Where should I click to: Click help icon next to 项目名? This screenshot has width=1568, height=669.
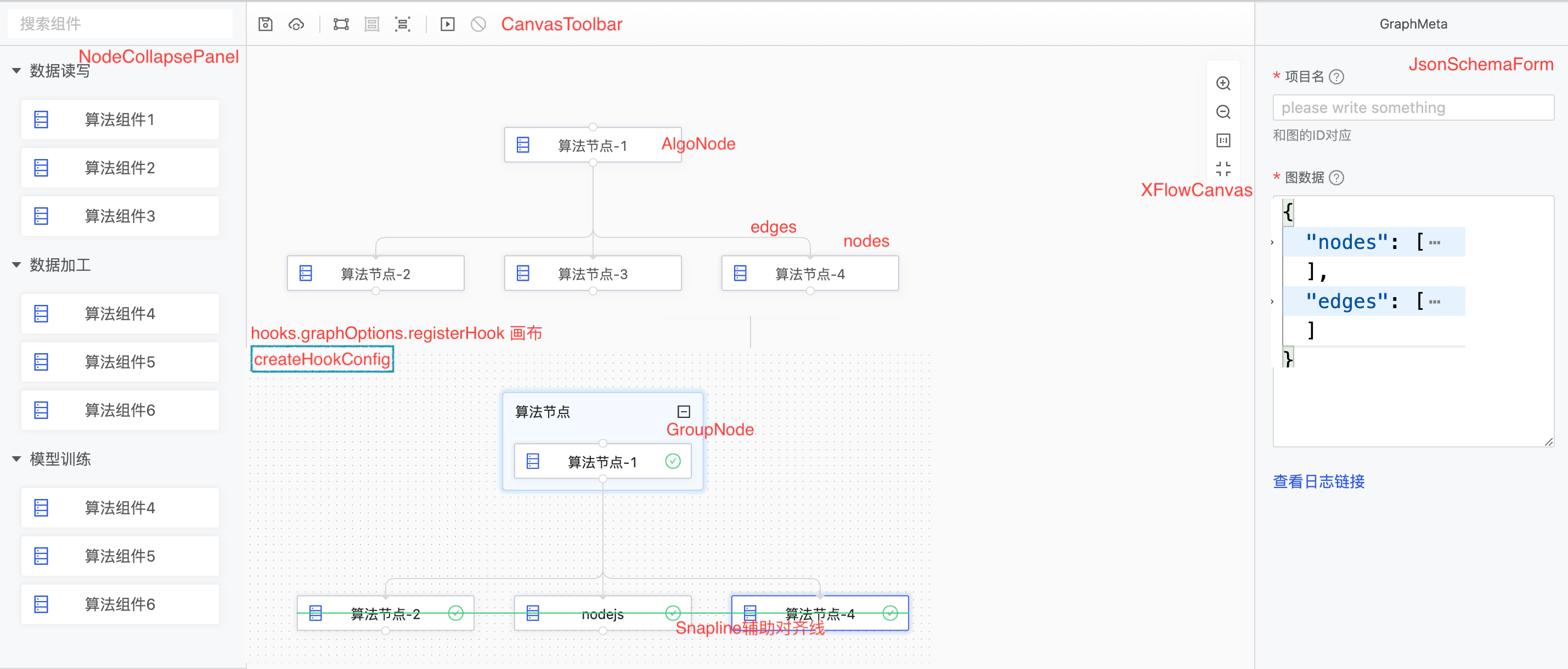1336,77
